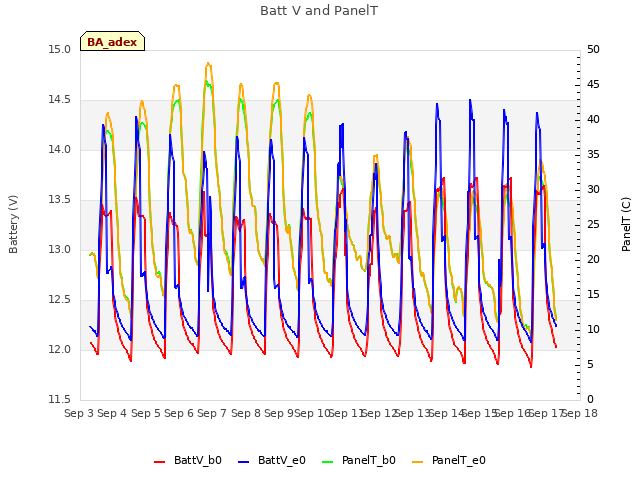Click the Sep 7 date label

(212, 413)
